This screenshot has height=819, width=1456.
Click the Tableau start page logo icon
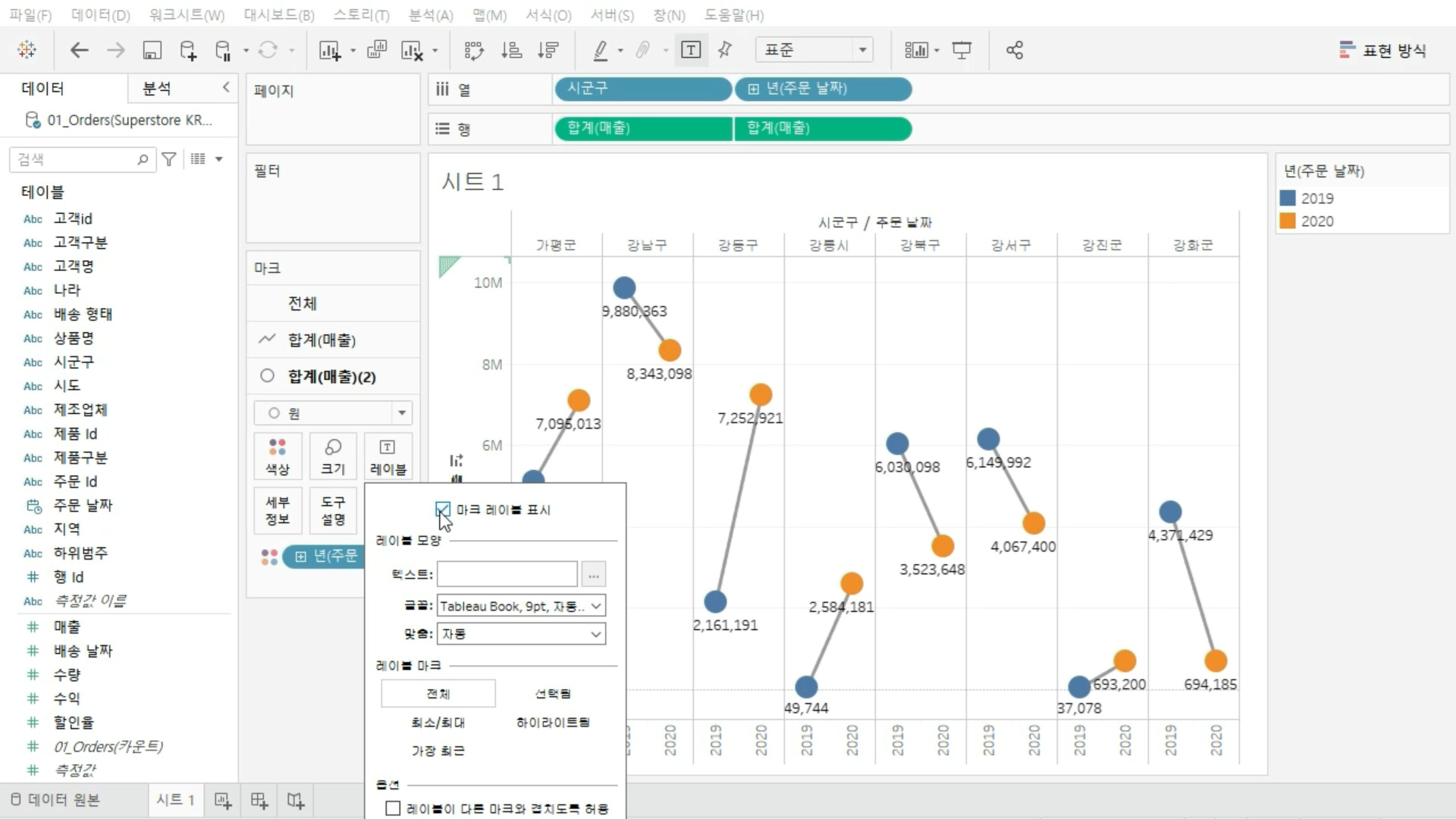coord(27,50)
